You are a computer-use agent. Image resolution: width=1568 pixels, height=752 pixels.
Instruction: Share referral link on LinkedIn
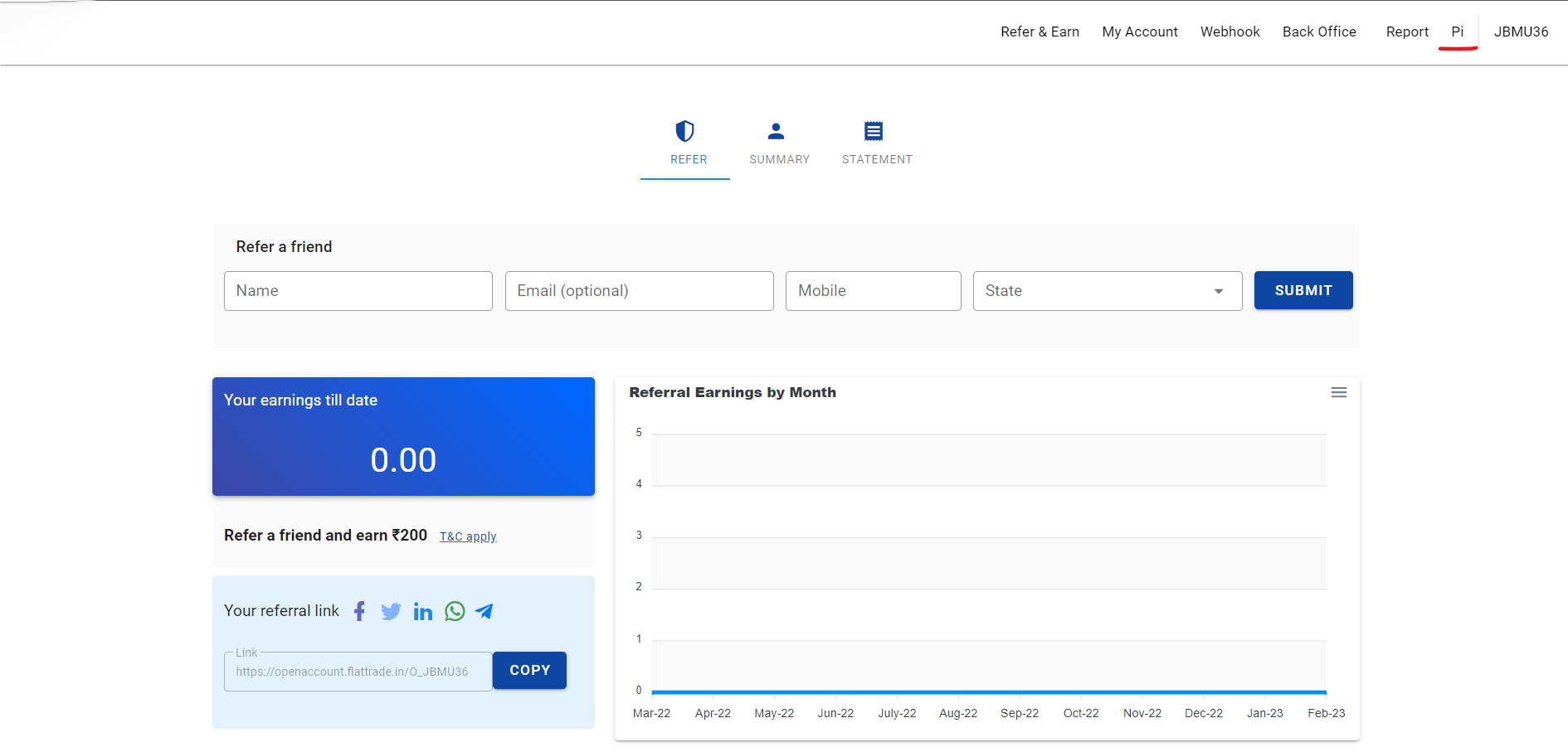423,612
